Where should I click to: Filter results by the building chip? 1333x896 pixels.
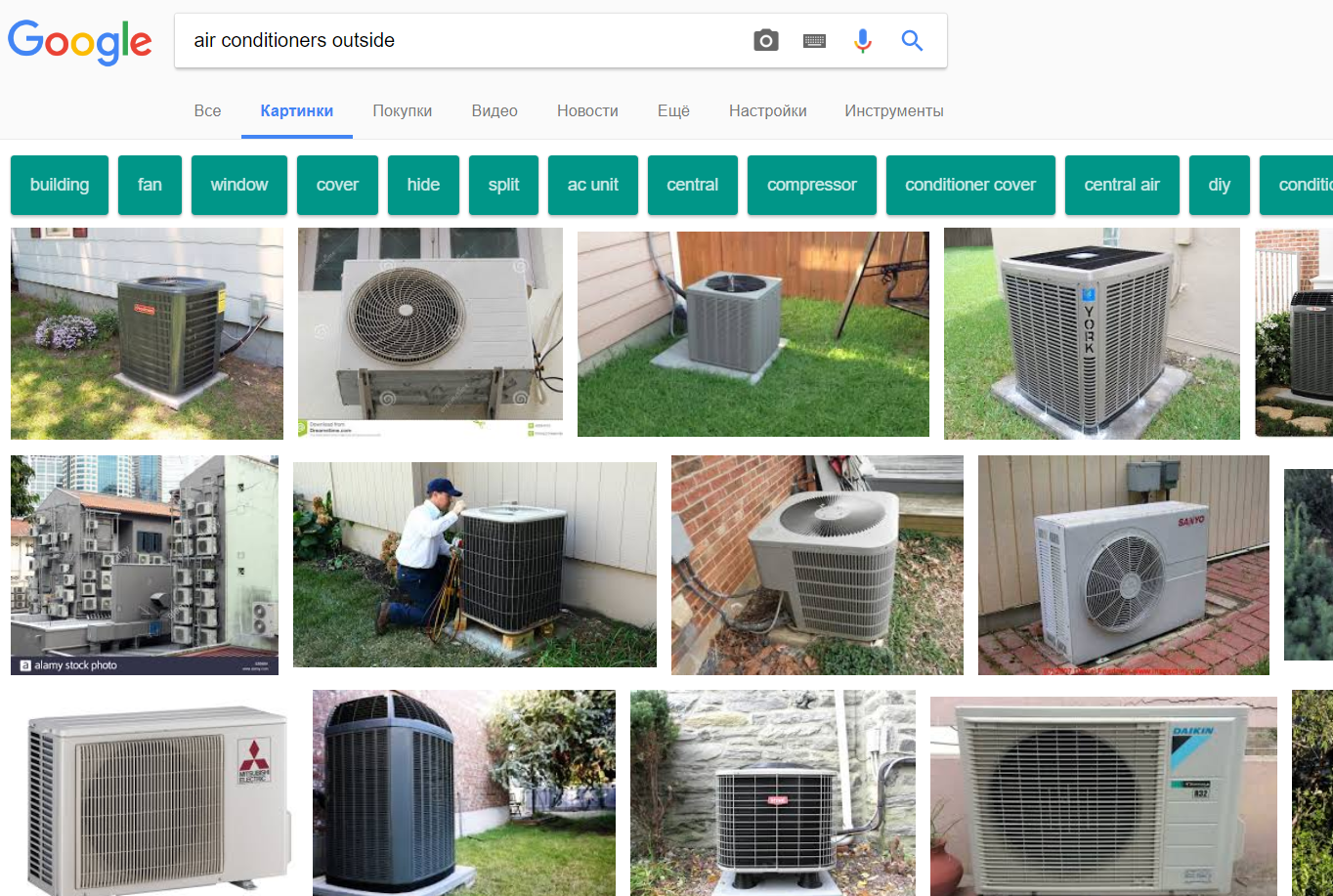[60, 185]
